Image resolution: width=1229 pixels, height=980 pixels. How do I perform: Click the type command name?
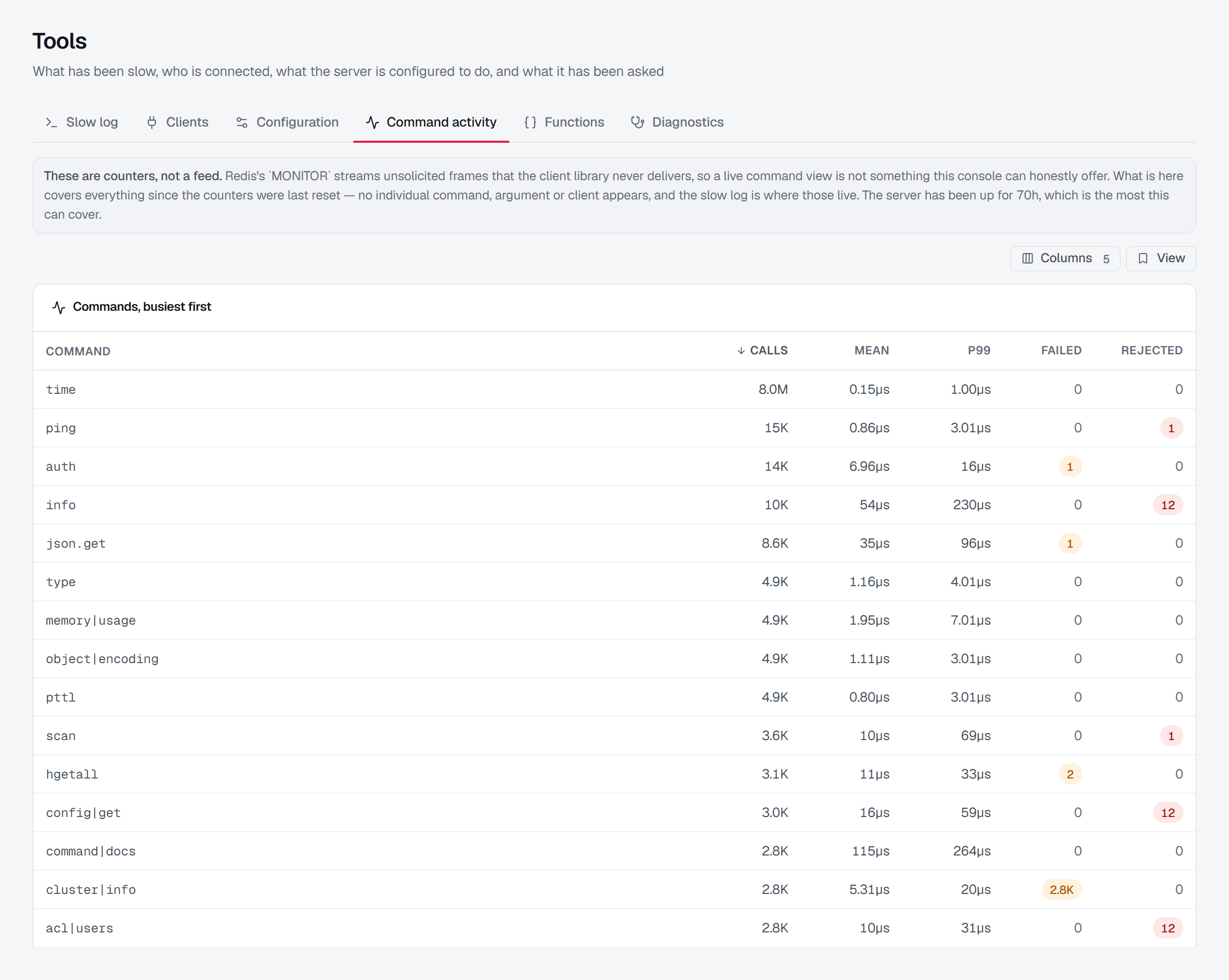(x=60, y=582)
